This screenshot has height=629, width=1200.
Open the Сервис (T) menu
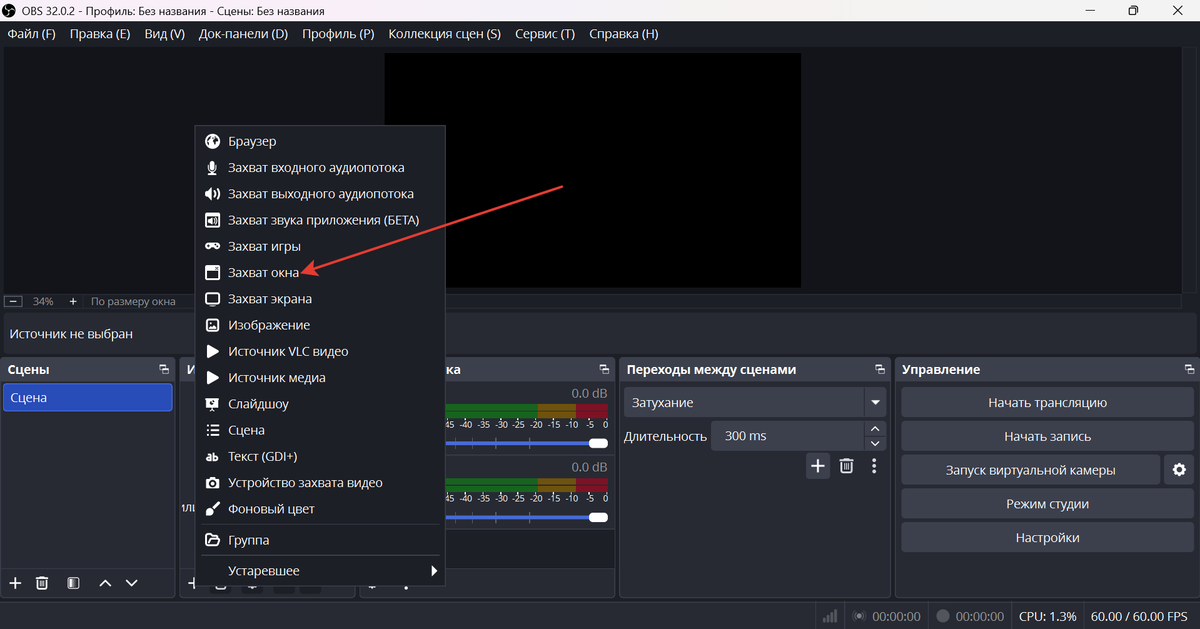pos(544,34)
